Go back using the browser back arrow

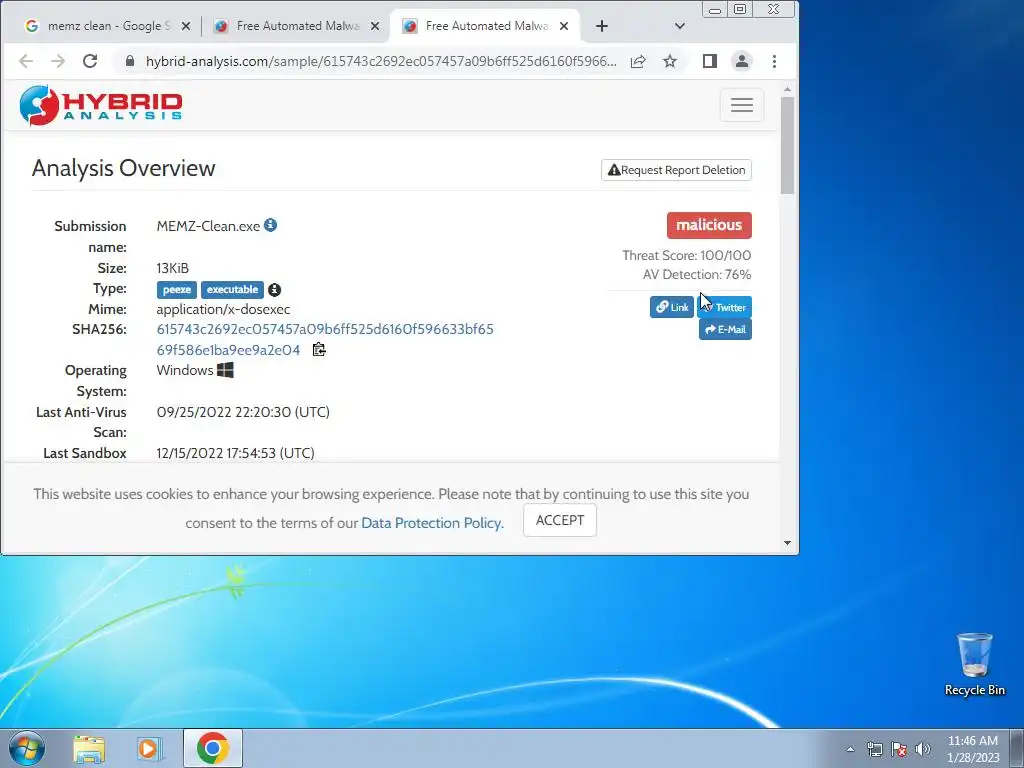click(x=26, y=61)
